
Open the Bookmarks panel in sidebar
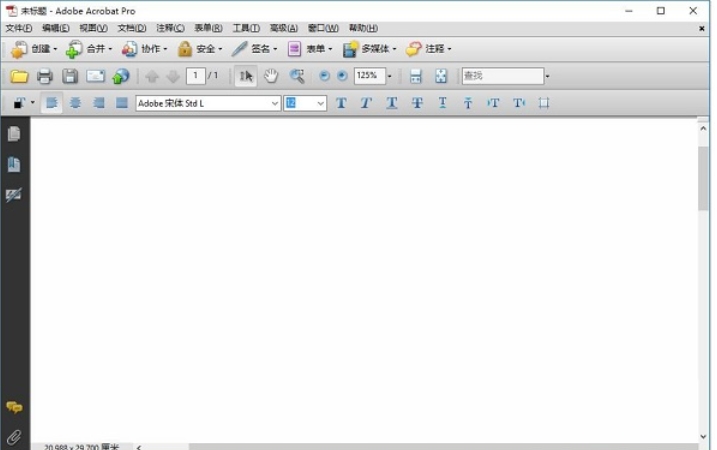(14, 164)
